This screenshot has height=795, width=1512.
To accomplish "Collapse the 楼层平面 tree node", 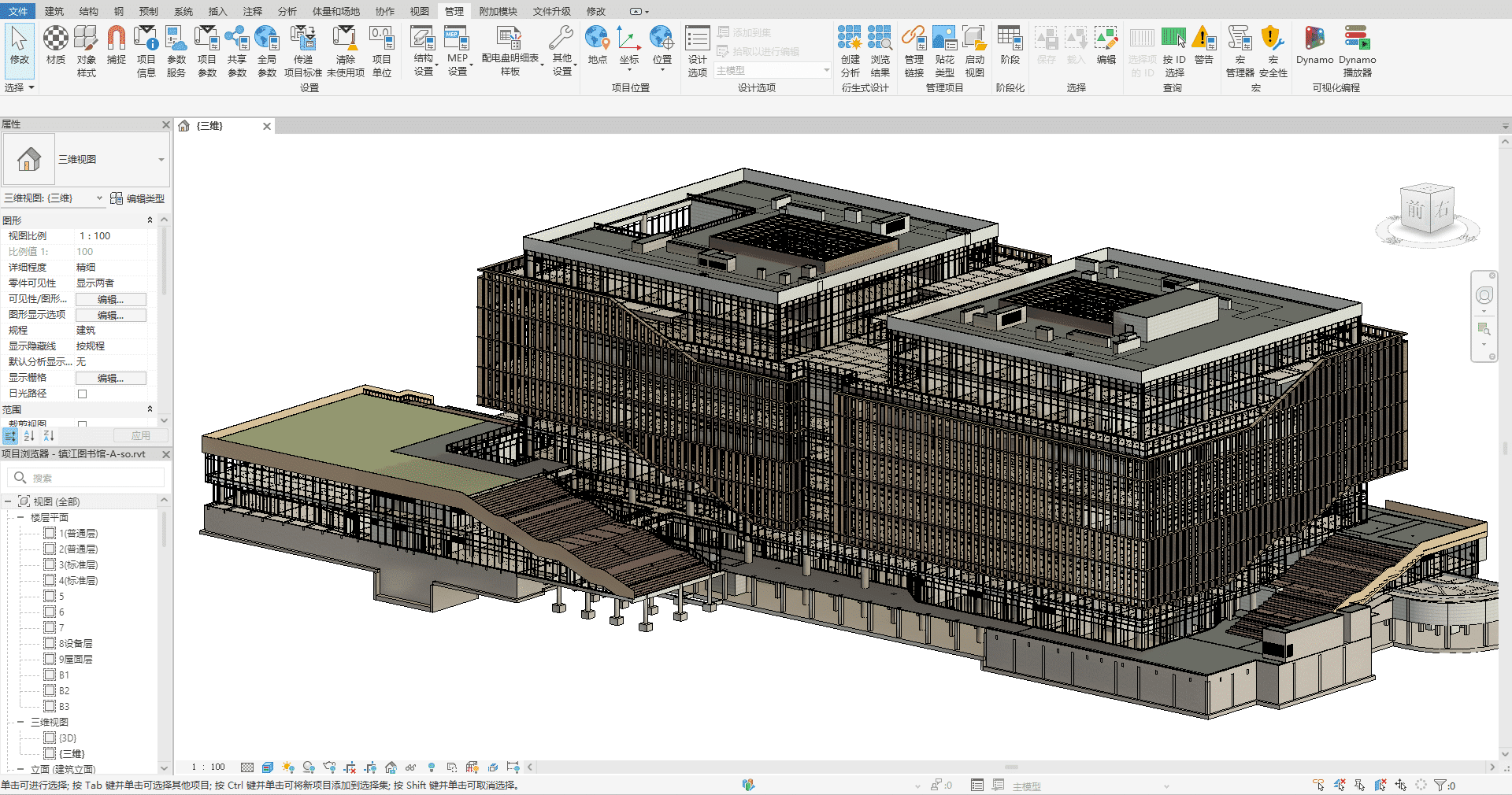I will click(20, 517).
